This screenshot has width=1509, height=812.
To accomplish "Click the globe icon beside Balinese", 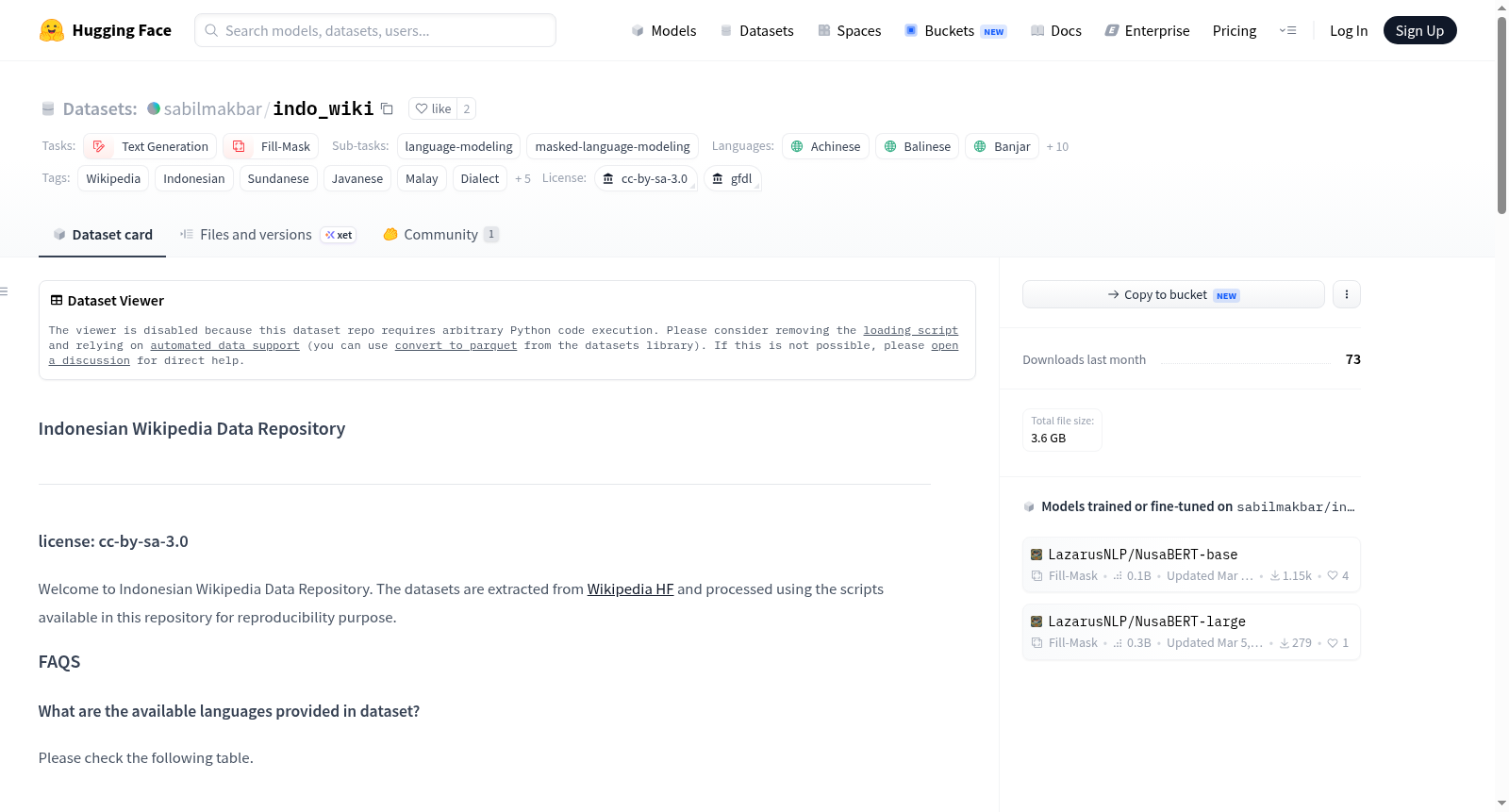I will (x=890, y=146).
